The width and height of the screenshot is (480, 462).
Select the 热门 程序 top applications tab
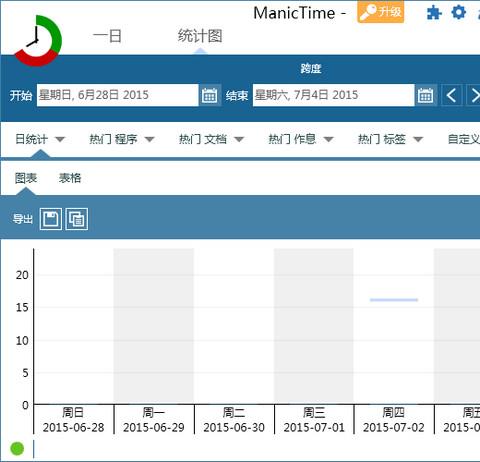(x=113, y=139)
